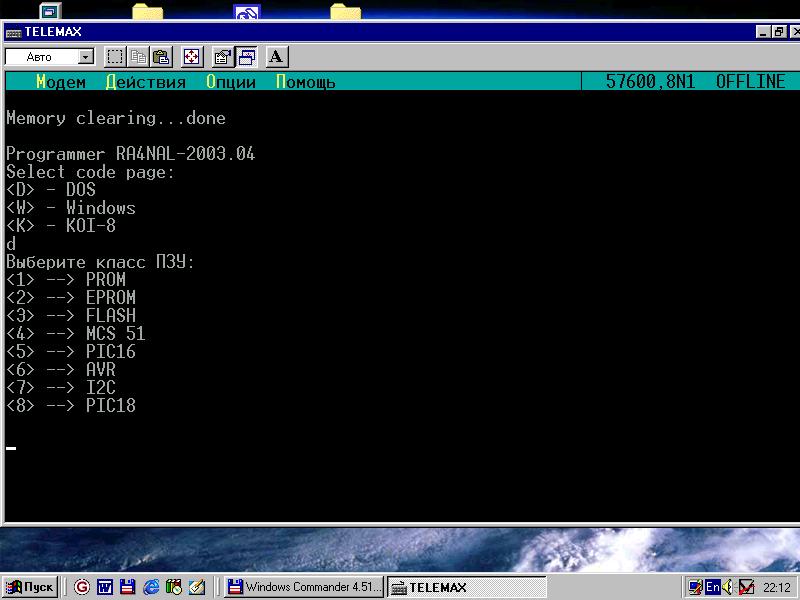Click the TELEMAX title bar system icon

tap(14, 32)
